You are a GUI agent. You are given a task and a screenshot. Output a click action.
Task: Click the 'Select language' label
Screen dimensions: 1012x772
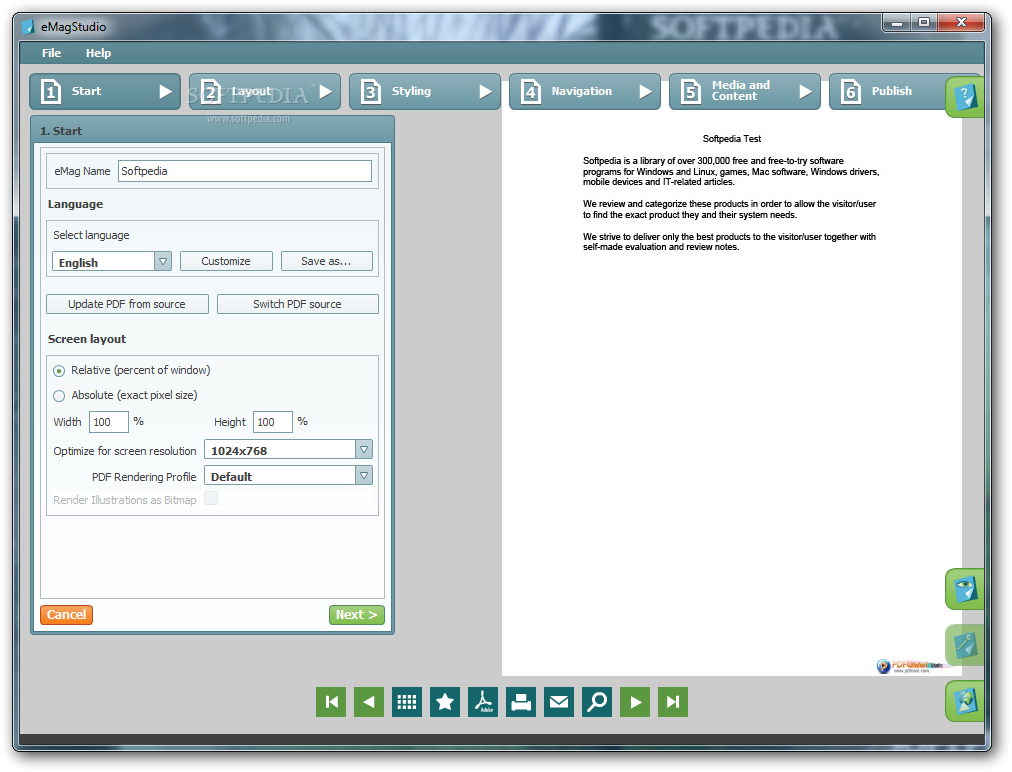(x=91, y=235)
